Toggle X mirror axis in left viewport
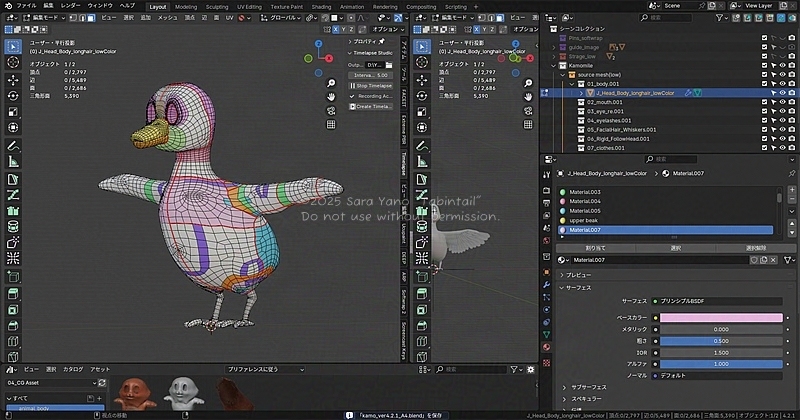Screen dimensions: 800x420 click(x=336, y=30)
